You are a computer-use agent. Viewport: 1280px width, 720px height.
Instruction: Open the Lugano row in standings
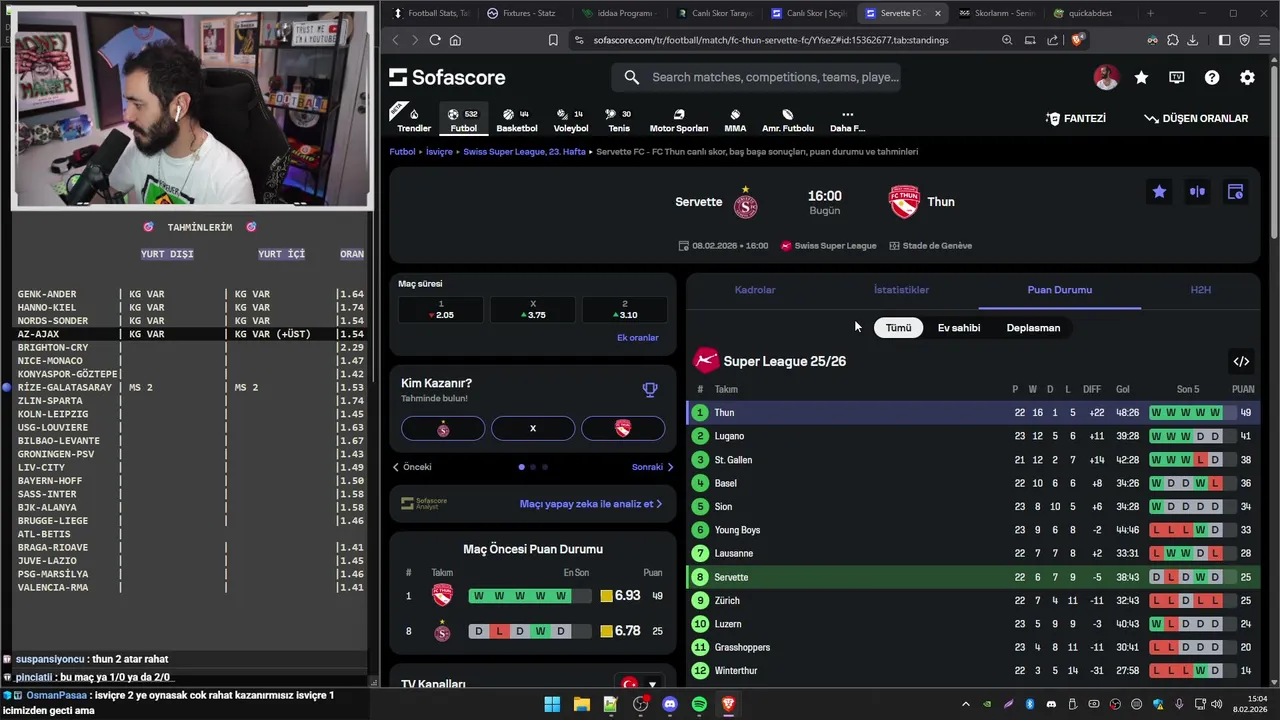pos(973,436)
